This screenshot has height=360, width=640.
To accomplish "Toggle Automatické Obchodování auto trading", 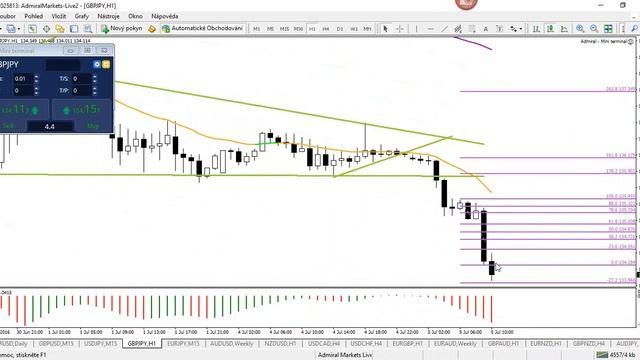I will [x=203, y=29].
